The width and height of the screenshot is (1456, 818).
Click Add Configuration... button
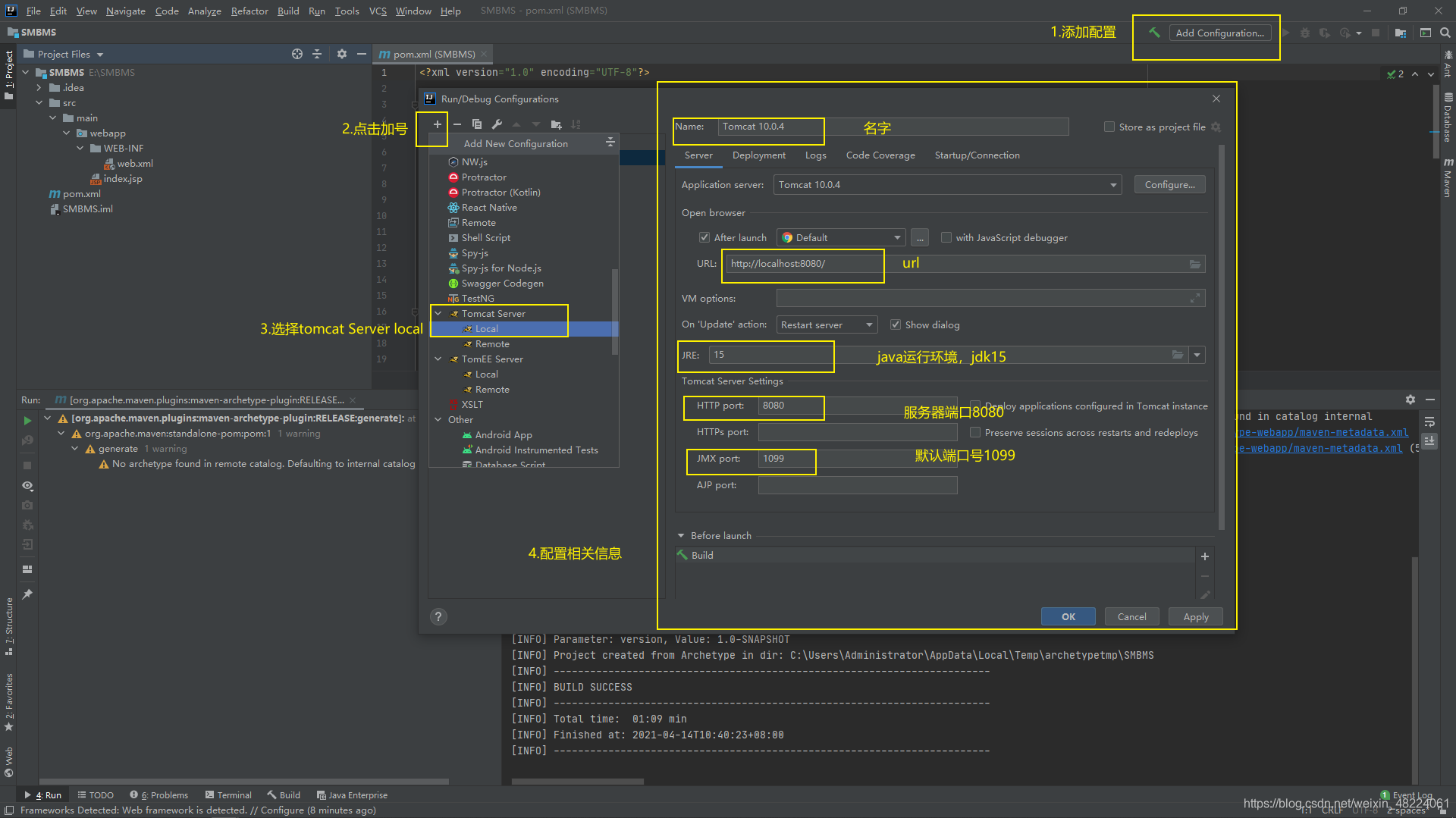pyautogui.click(x=1219, y=33)
